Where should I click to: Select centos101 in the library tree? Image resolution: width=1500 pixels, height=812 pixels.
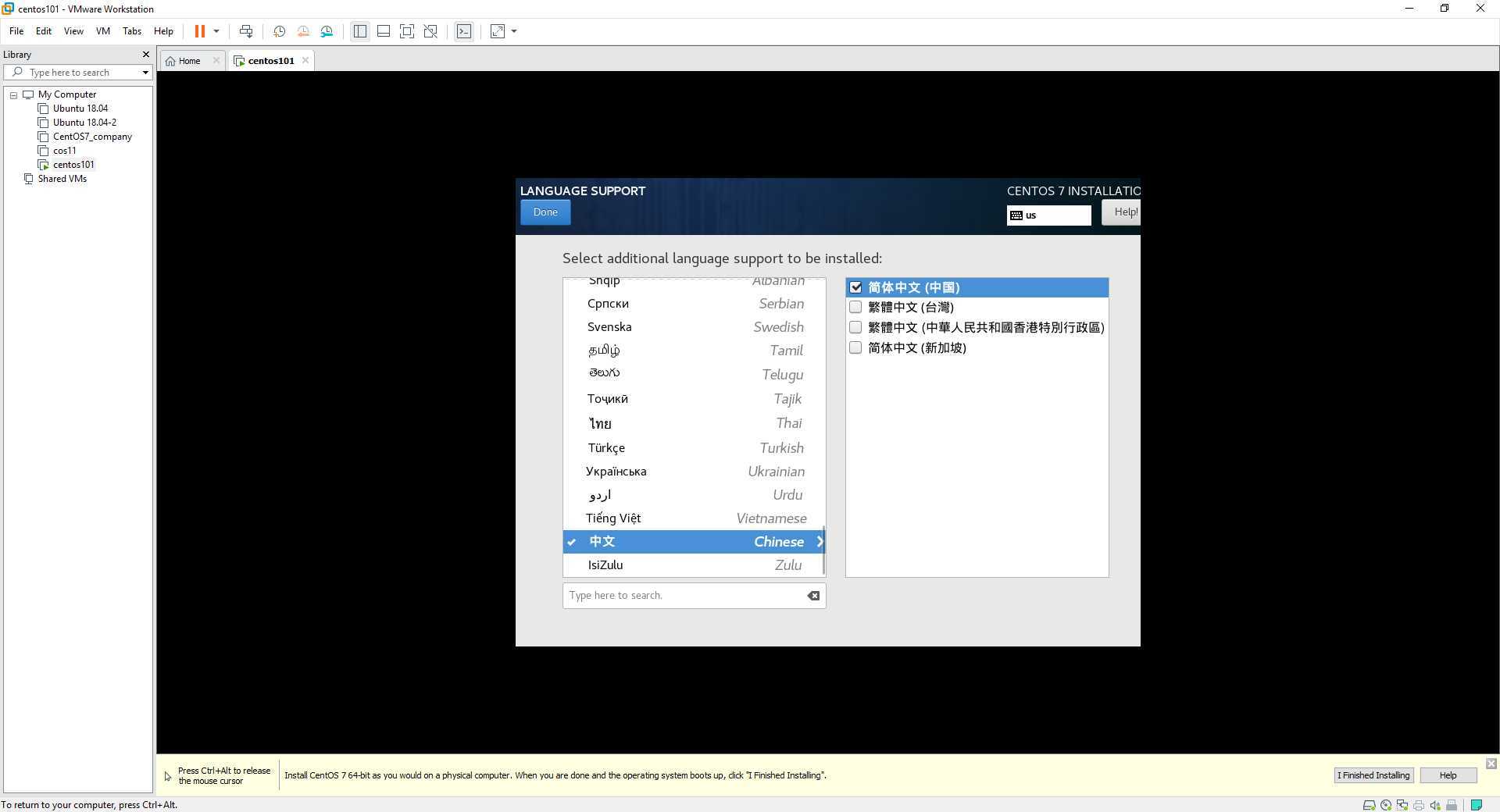(73, 165)
